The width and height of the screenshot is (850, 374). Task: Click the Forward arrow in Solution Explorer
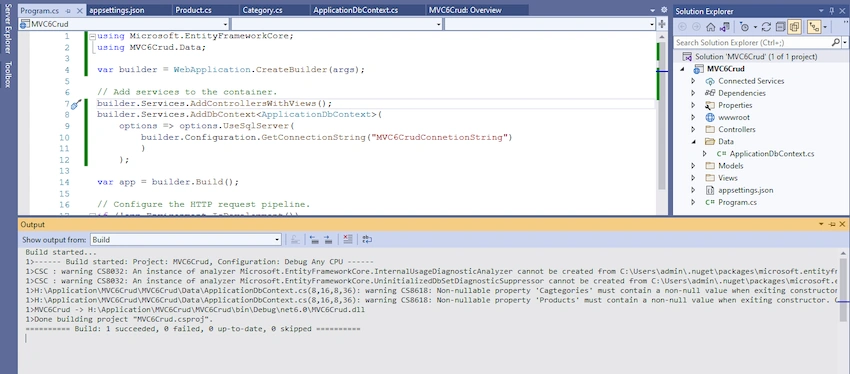click(x=696, y=27)
